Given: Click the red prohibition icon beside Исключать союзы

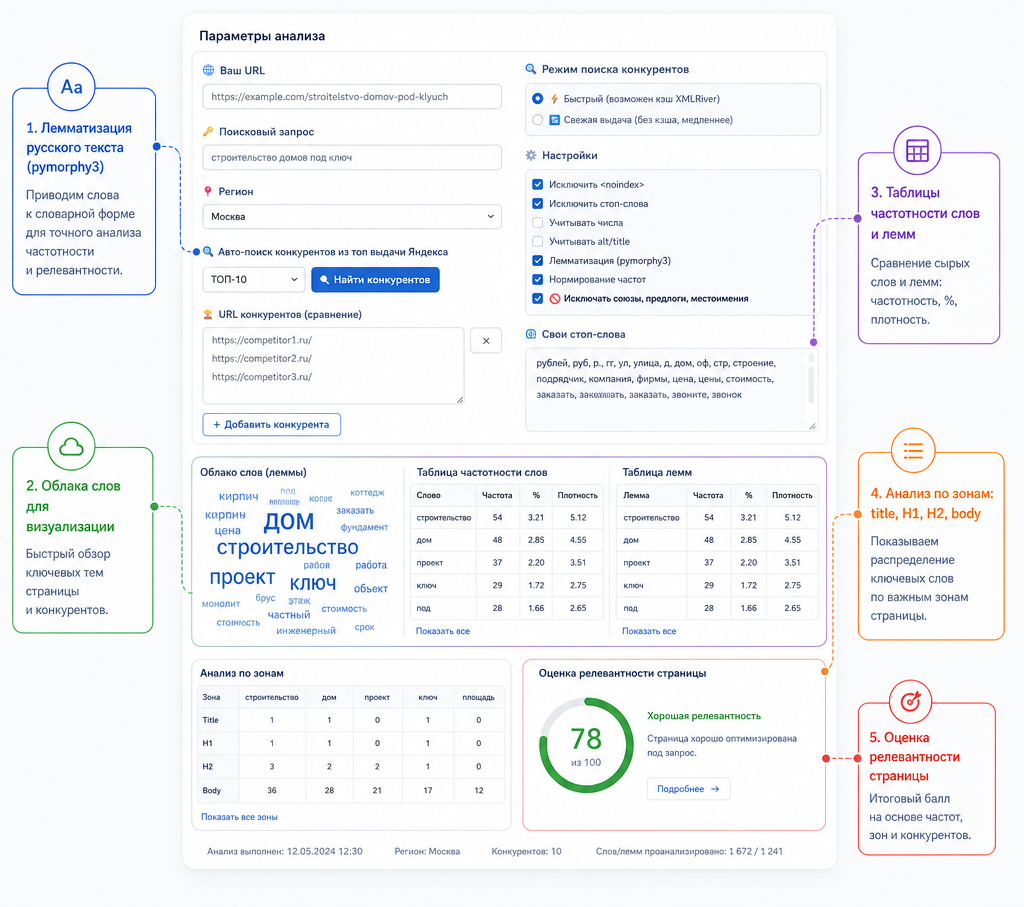Looking at the screenshot, I should [x=554, y=298].
